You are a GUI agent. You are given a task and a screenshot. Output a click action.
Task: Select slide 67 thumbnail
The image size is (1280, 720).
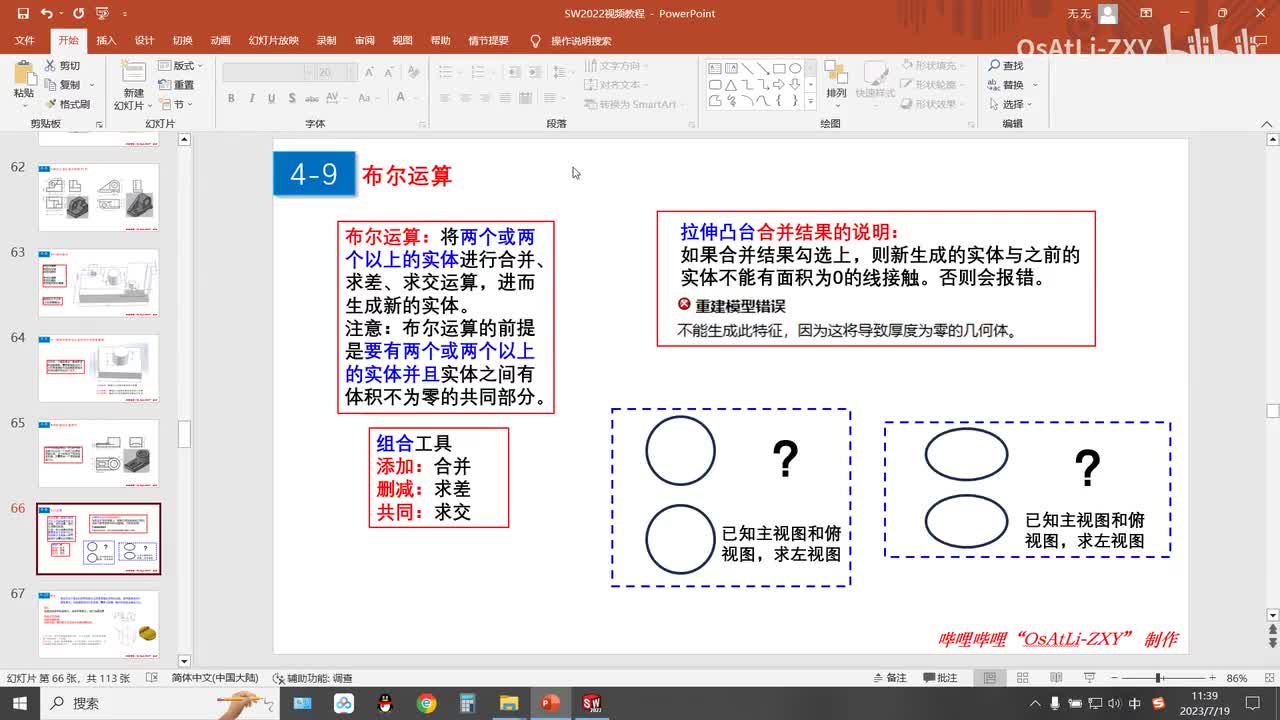98,624
